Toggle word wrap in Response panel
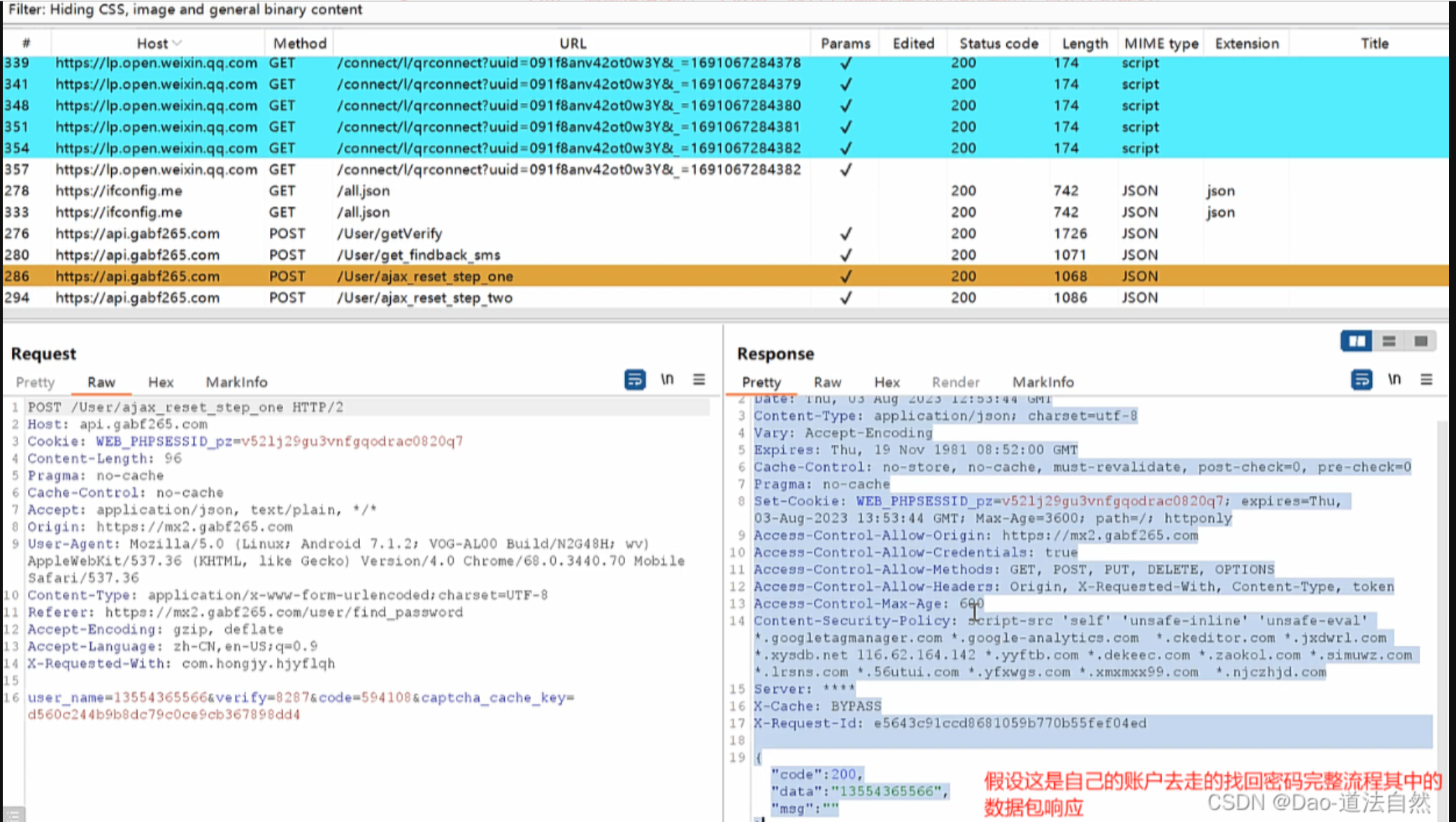Image resolution: width=1456 pixels, height=822 pixels. tap(1361, 380)
